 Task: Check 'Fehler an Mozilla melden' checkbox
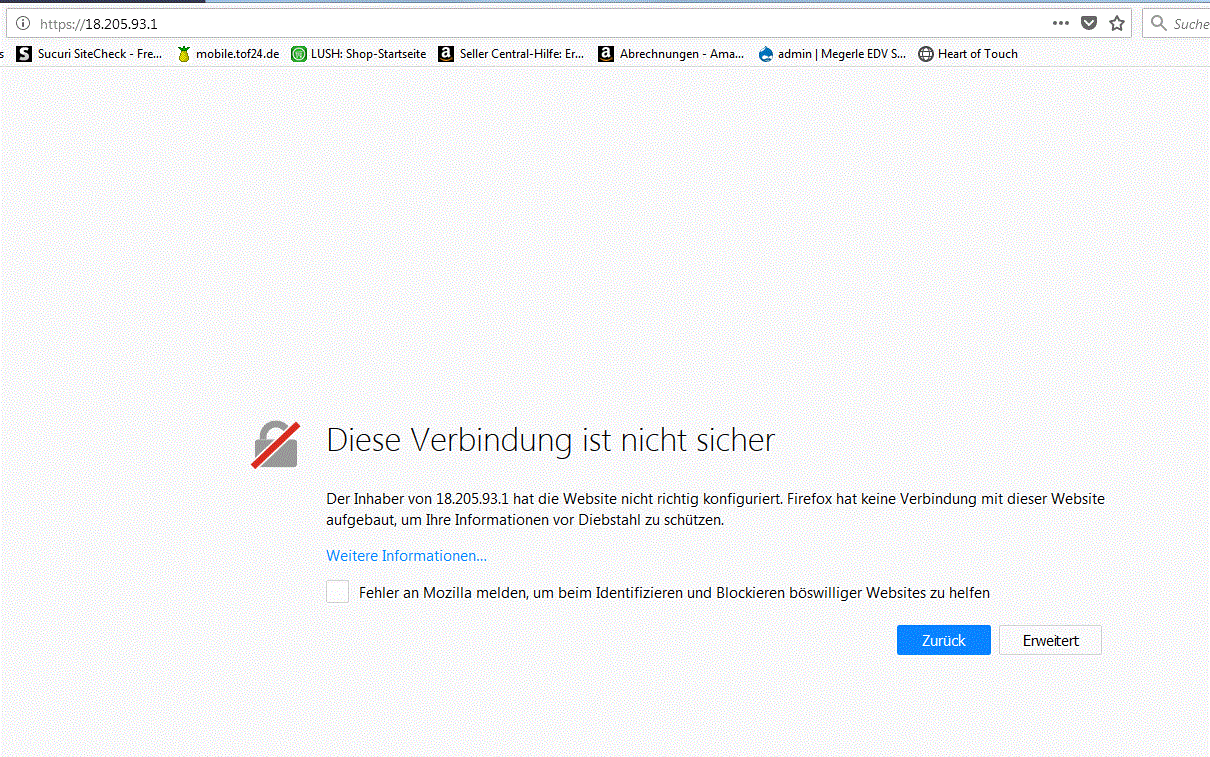click(x=338, y=592)
